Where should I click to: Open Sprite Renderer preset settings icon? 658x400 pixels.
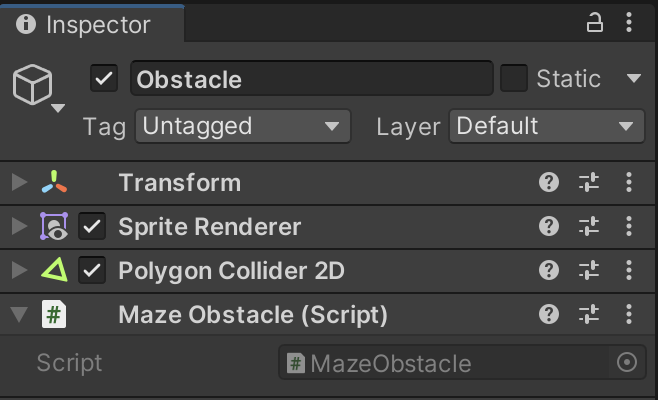588,226
